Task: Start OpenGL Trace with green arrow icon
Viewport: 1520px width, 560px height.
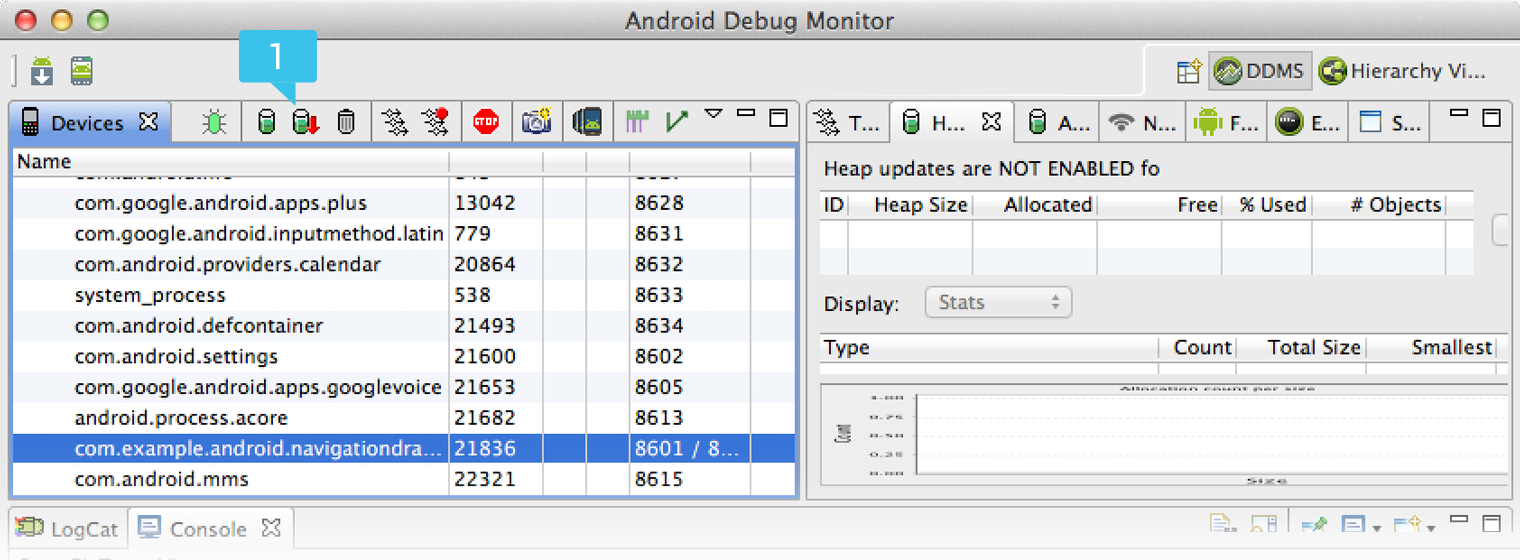Action: point(677,122)
